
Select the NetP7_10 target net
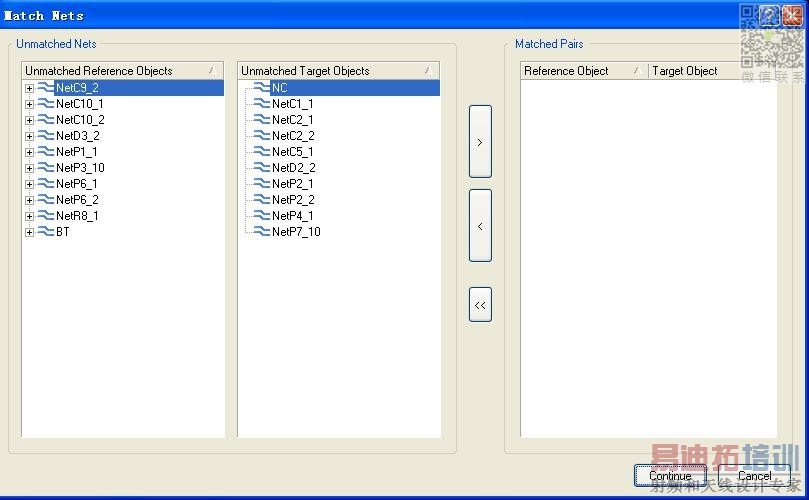296,232
